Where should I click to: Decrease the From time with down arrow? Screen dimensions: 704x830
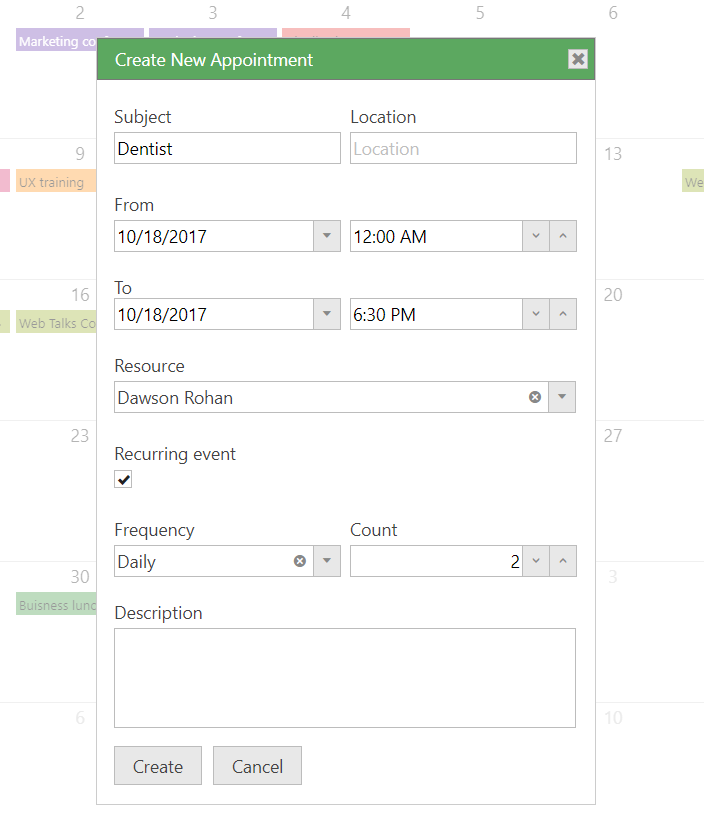click(536, 236)
